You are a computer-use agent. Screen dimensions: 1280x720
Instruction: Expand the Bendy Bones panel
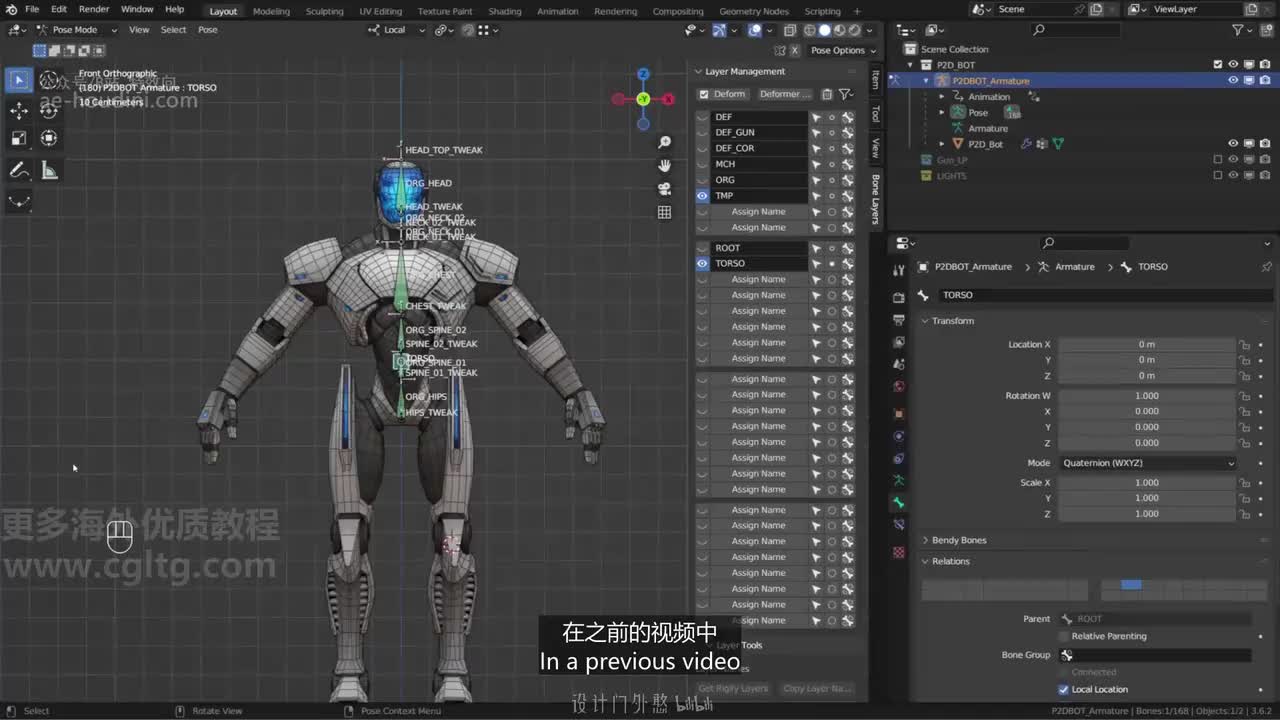[958, 540]
